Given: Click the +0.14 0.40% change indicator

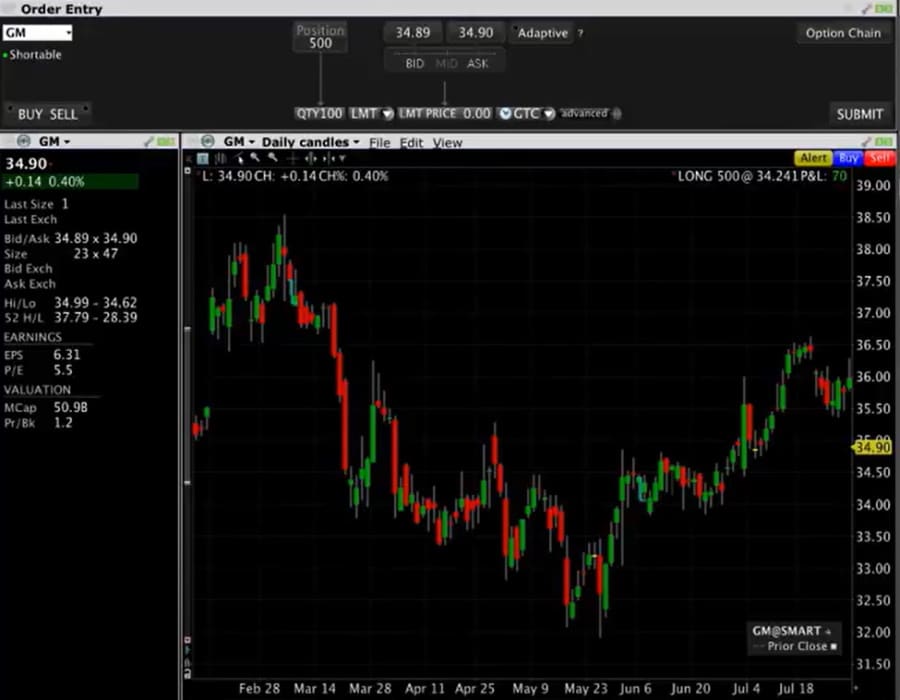Looking at the screenshot, I should 70,182.
